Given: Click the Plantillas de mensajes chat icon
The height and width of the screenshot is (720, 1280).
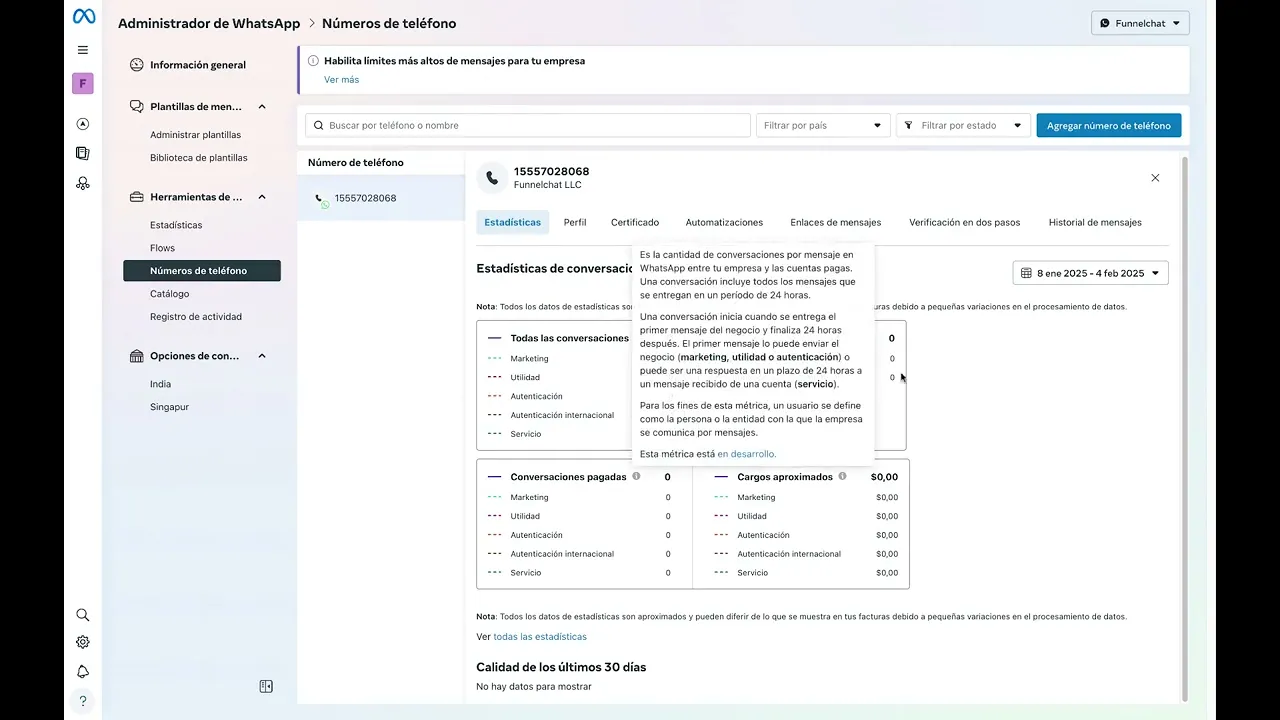Looking at the screenshot, I should (x=137, y=106).
